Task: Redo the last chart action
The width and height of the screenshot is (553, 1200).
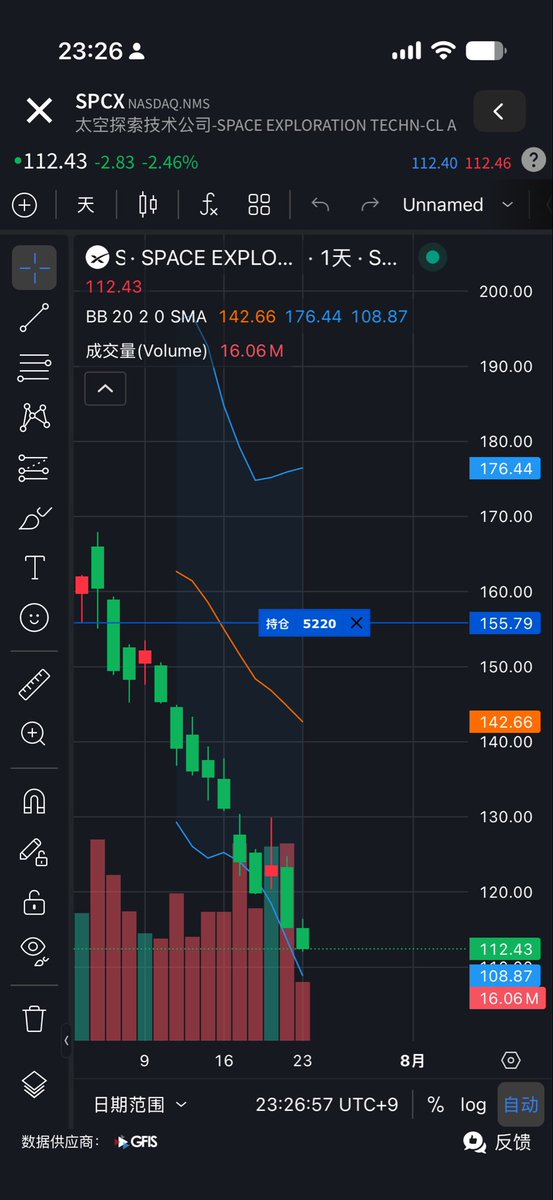Action: pyautogui.click(x=369, y=205)
